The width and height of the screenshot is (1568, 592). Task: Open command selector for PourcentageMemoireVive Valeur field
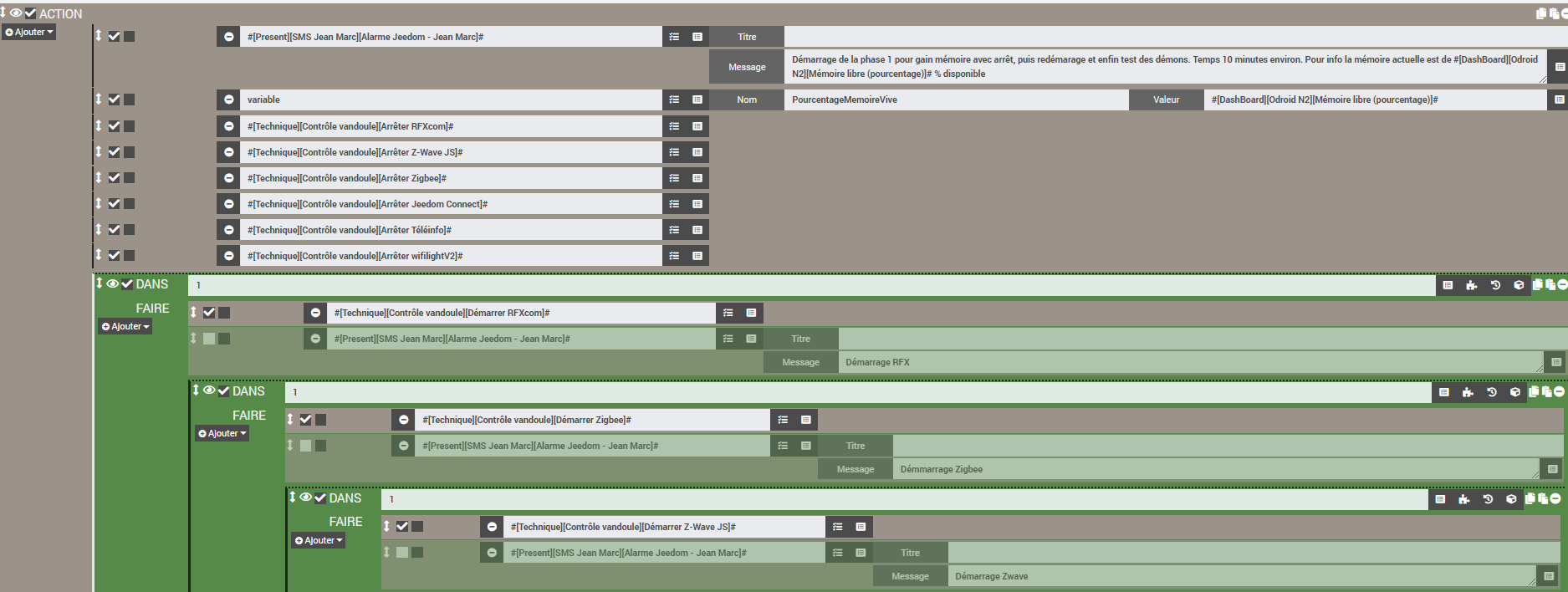(x=1559, y=100)
